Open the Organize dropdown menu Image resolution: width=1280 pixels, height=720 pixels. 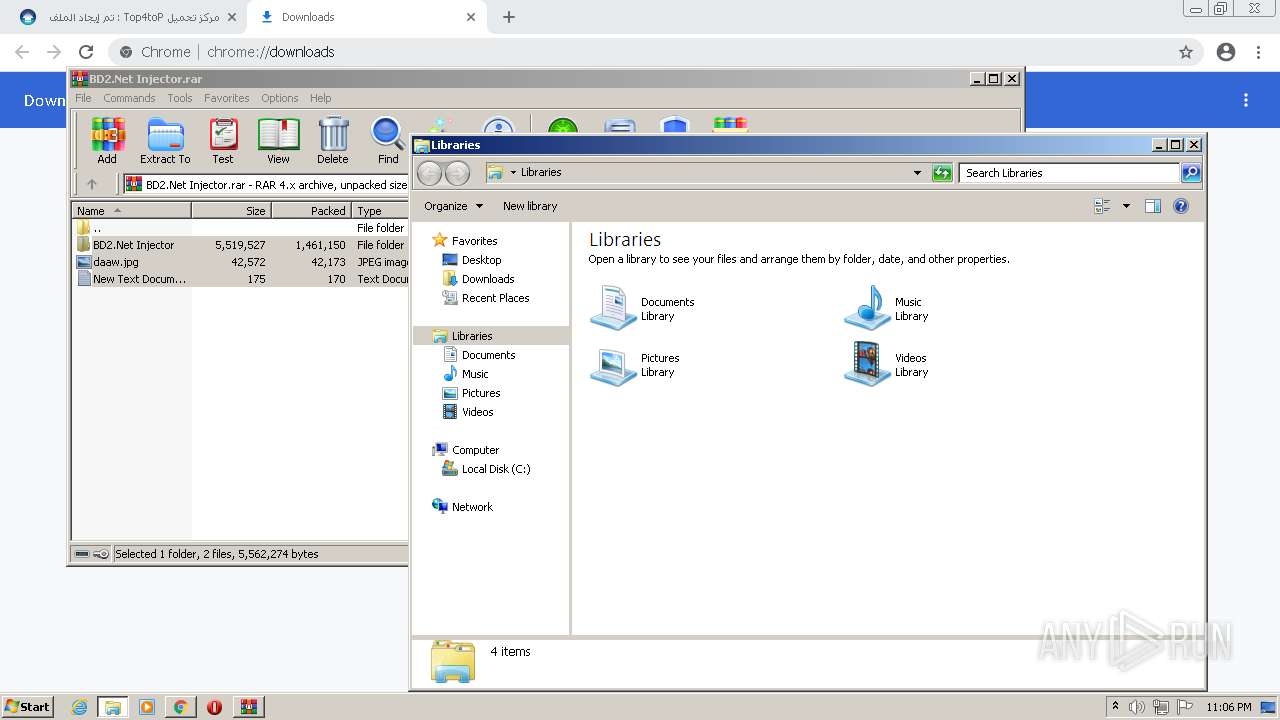453,206
